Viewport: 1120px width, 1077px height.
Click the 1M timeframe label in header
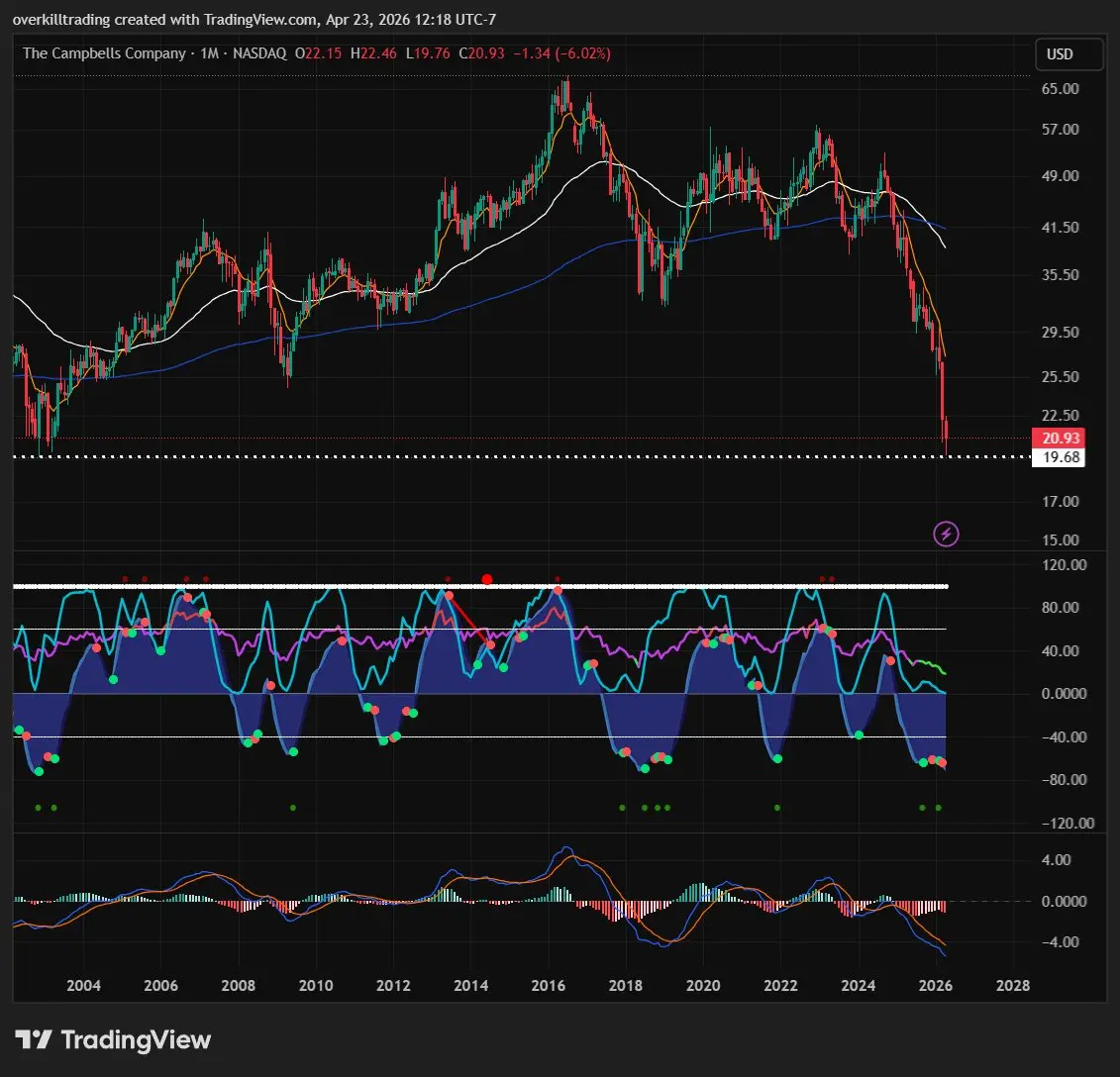click(209, 53)
